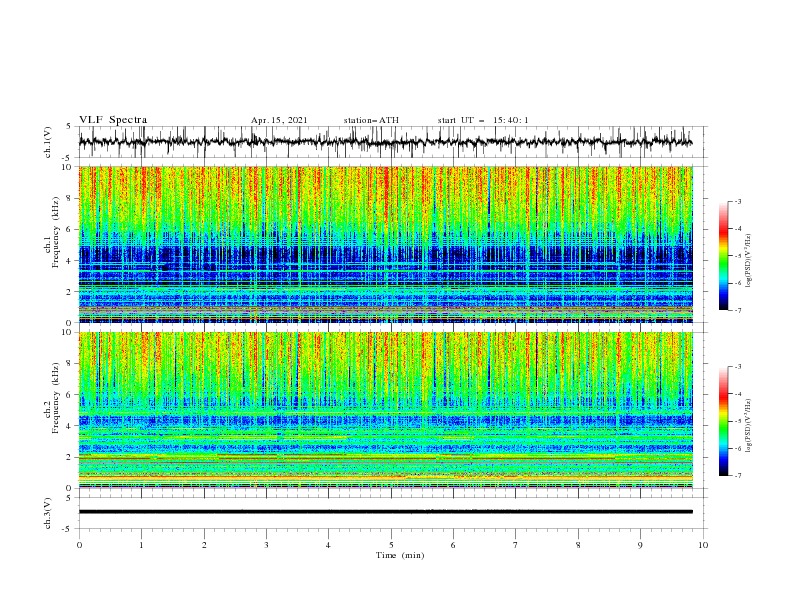Click the ch.1 colorbar "log(PSD)(V²/Hz)" label
Image resolution: width=792 pixels, height=612 pixels.
[x=748, y=261]
